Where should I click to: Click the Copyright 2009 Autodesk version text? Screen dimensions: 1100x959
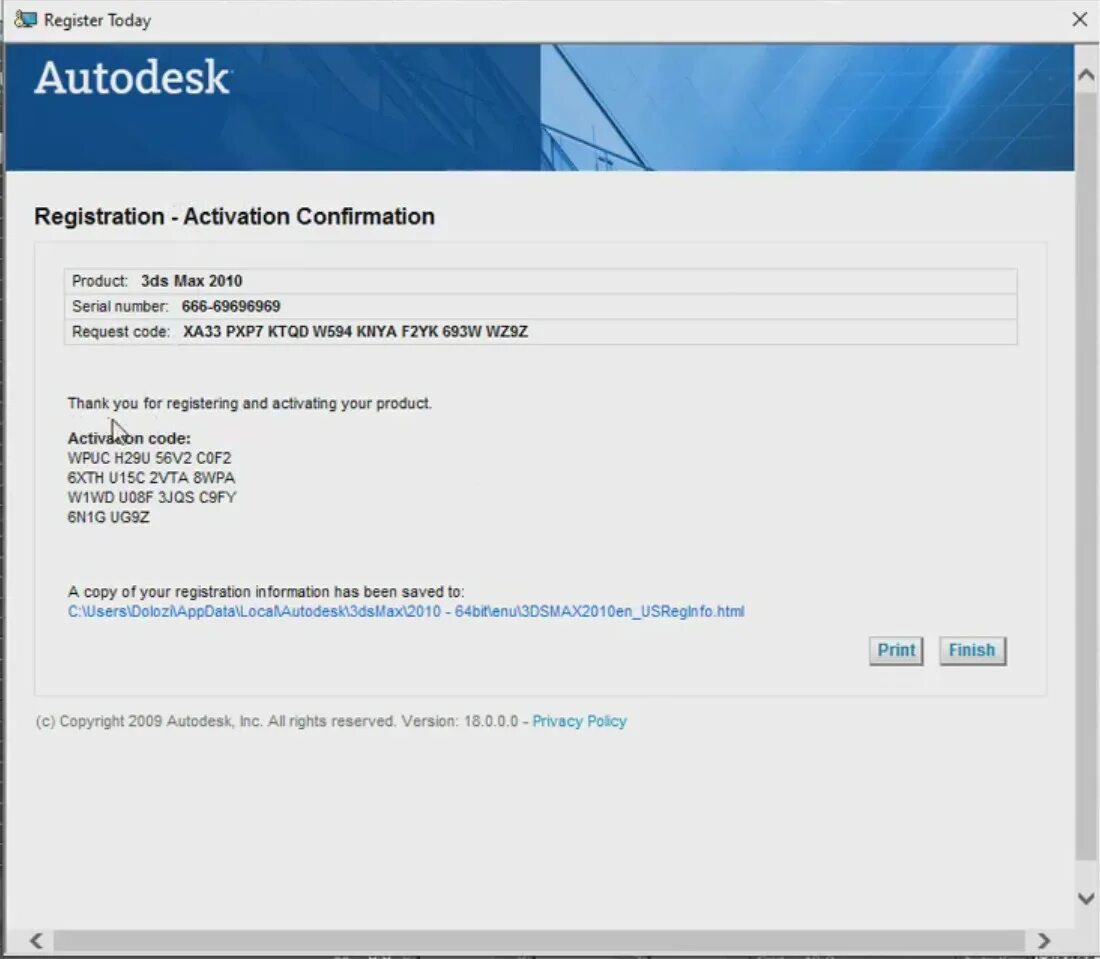(277, 721)
